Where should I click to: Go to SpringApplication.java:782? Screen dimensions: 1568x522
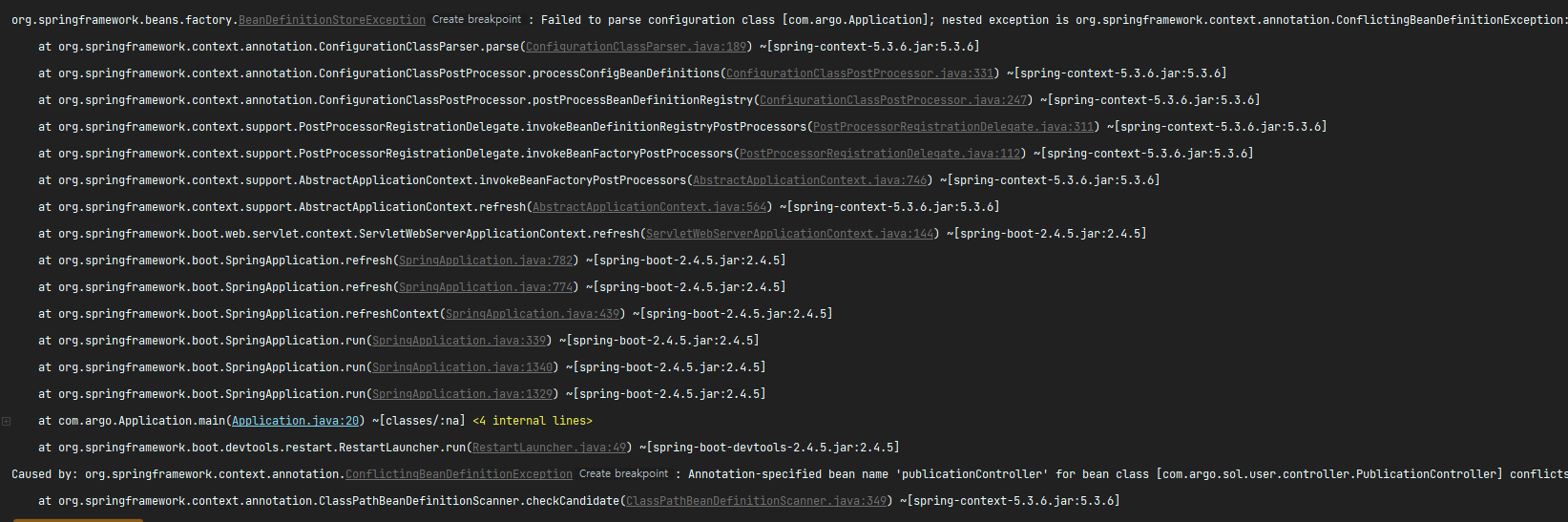(x=487, y=261)
